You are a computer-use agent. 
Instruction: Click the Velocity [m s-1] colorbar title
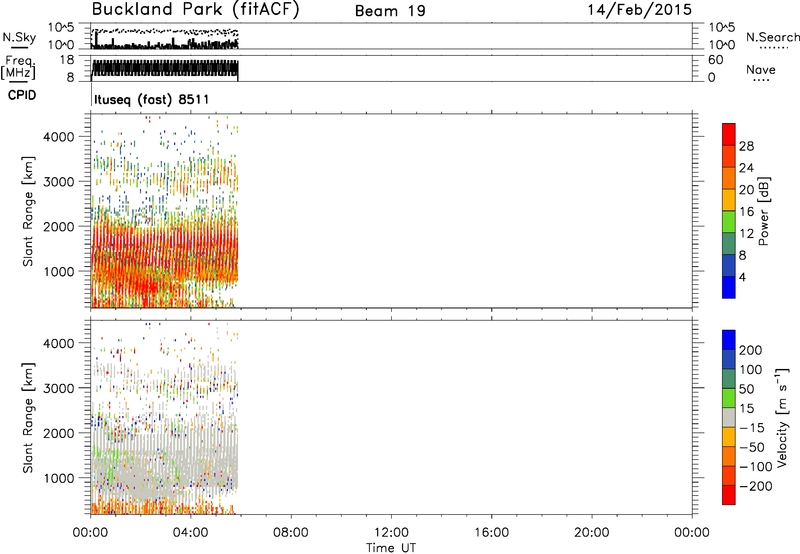point(781,418)
